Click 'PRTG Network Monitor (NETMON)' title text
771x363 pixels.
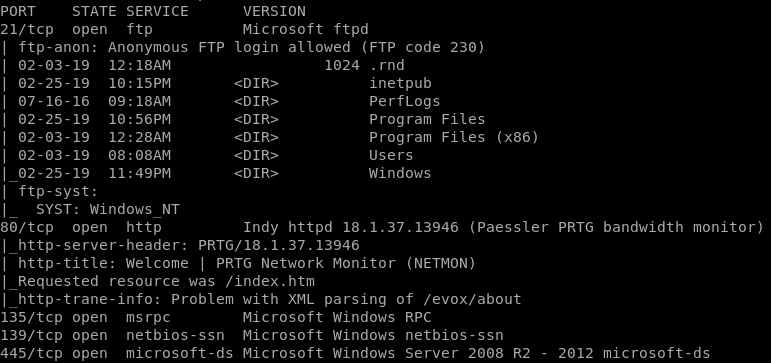(346, 263)
